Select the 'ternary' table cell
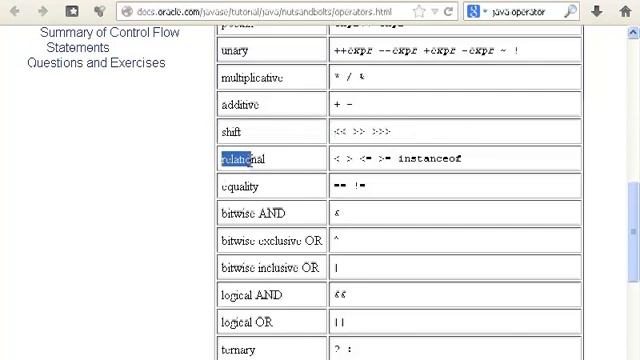 pos(272,348)
